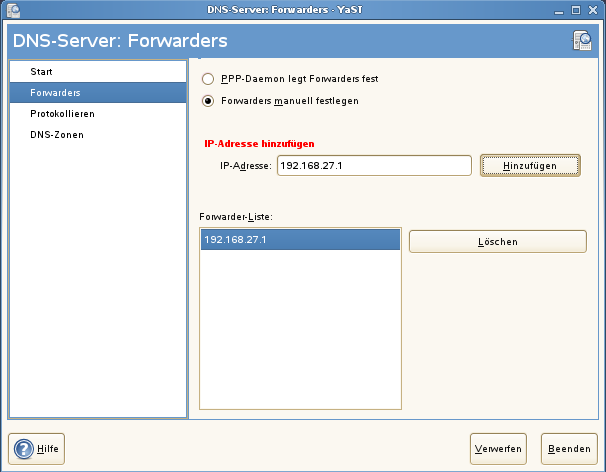Select 'PPP-Daemon legt Forwarders fest' radio button
This screenshot has height=472, width=606.
[208, 79]
